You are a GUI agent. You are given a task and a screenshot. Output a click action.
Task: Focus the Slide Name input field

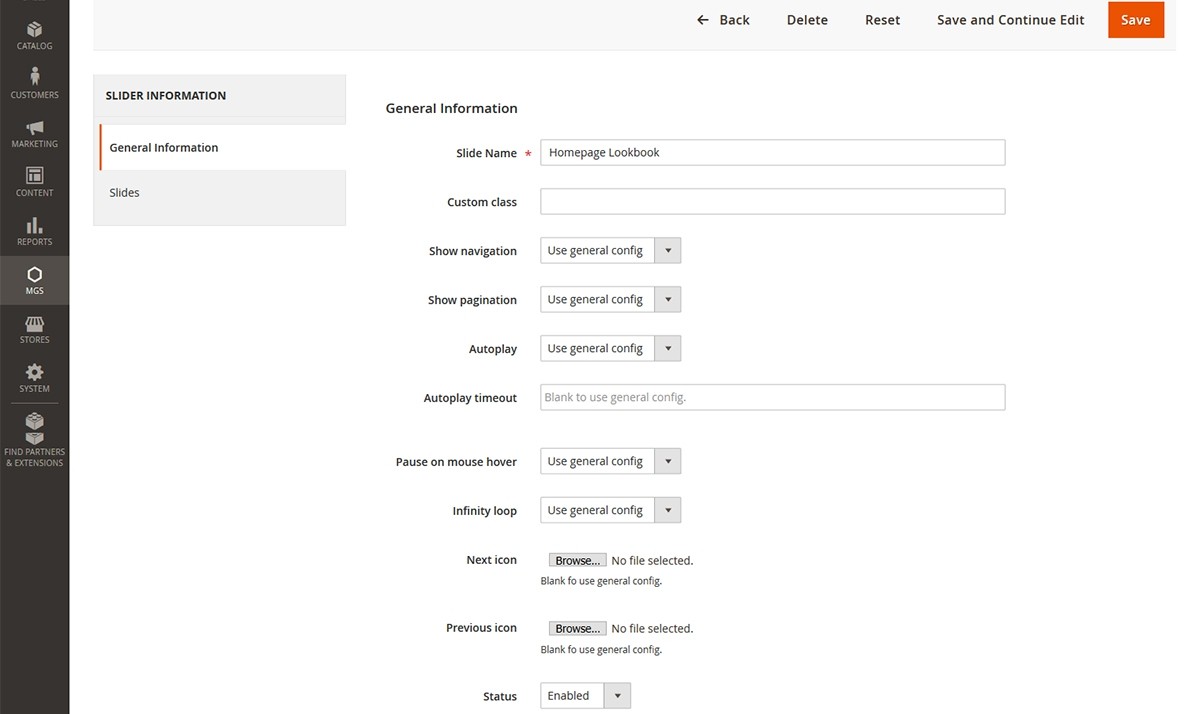(x=772, y=152)
